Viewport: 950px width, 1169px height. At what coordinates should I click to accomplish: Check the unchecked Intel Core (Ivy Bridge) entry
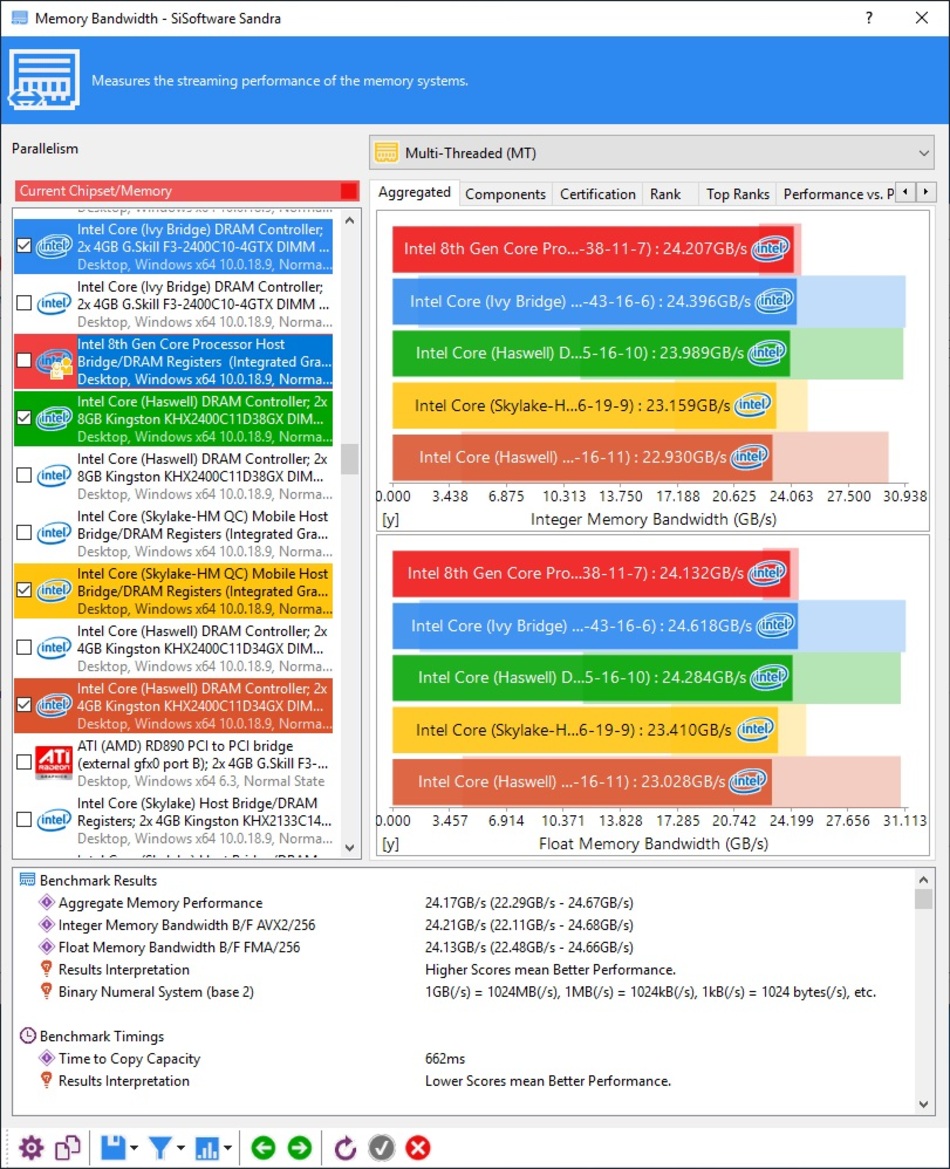(x=24, y=303)
